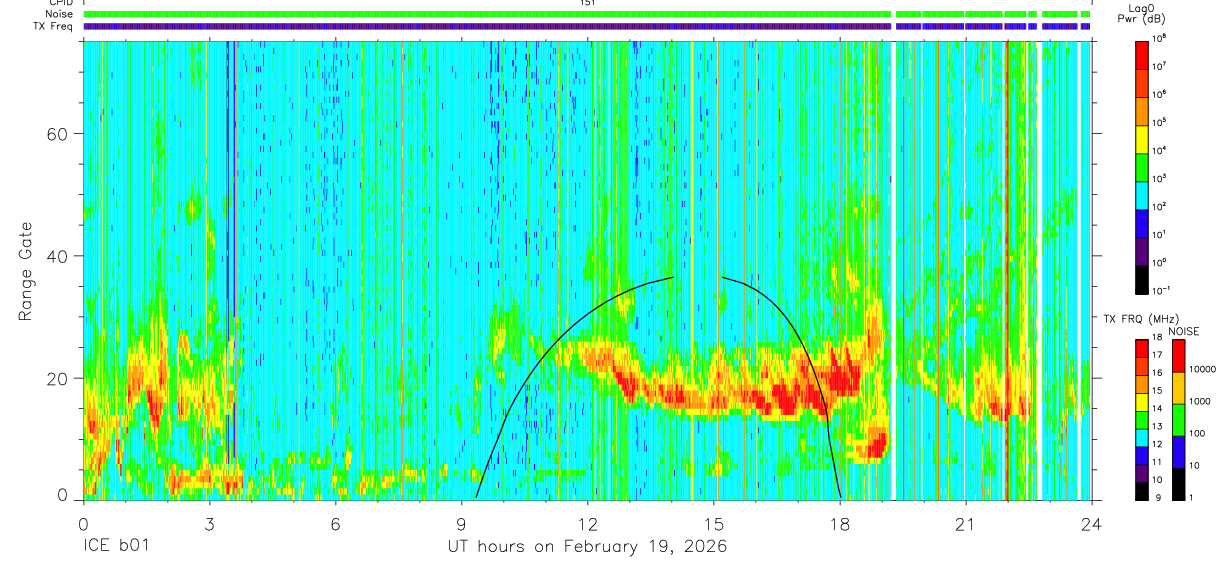Click the x-axis tick label '18' under plot
The height and width of the screenshot is (567, 1228).
coord(840,523)
